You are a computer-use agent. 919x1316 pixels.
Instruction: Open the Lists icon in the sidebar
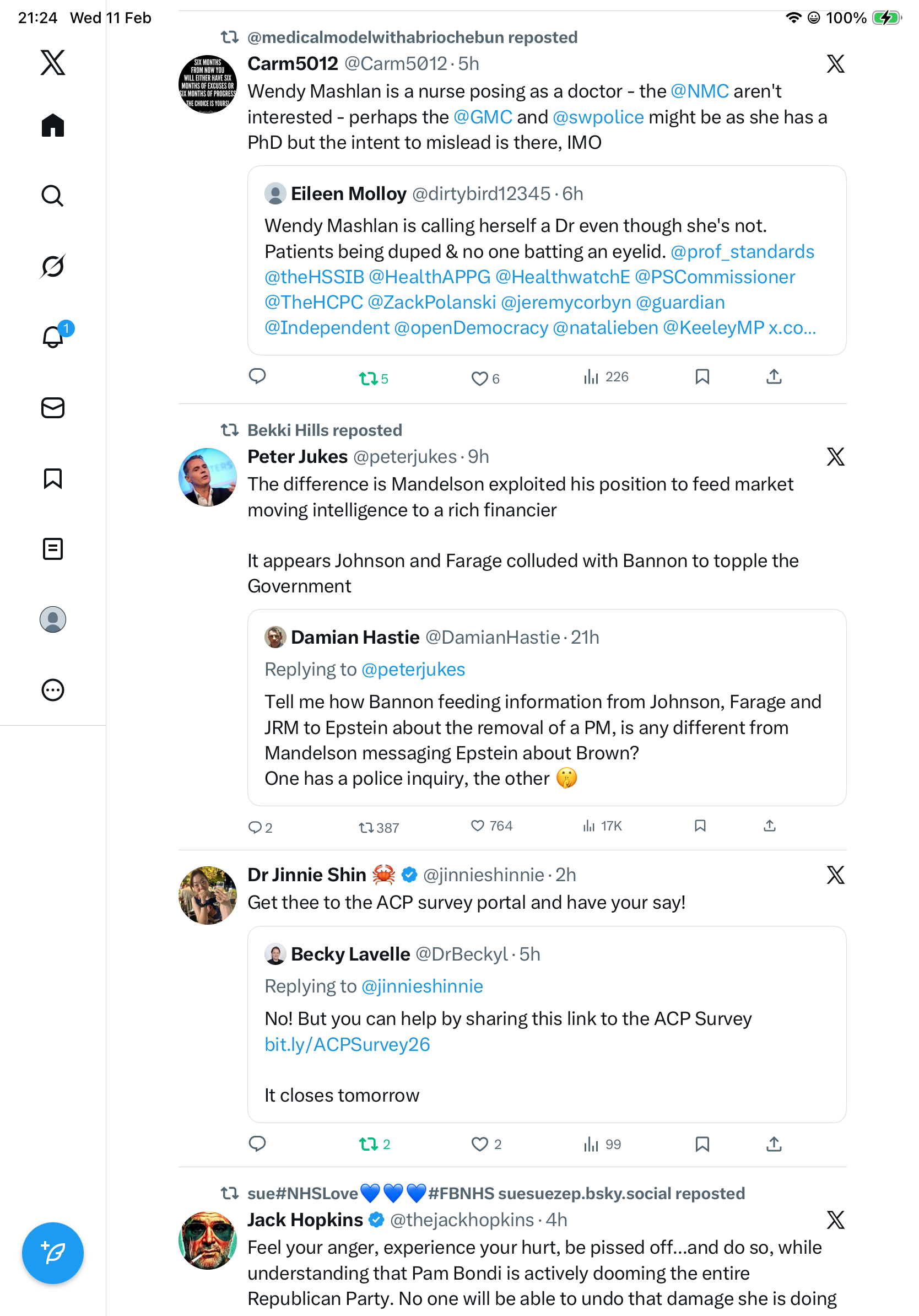[x=53, y=548]
